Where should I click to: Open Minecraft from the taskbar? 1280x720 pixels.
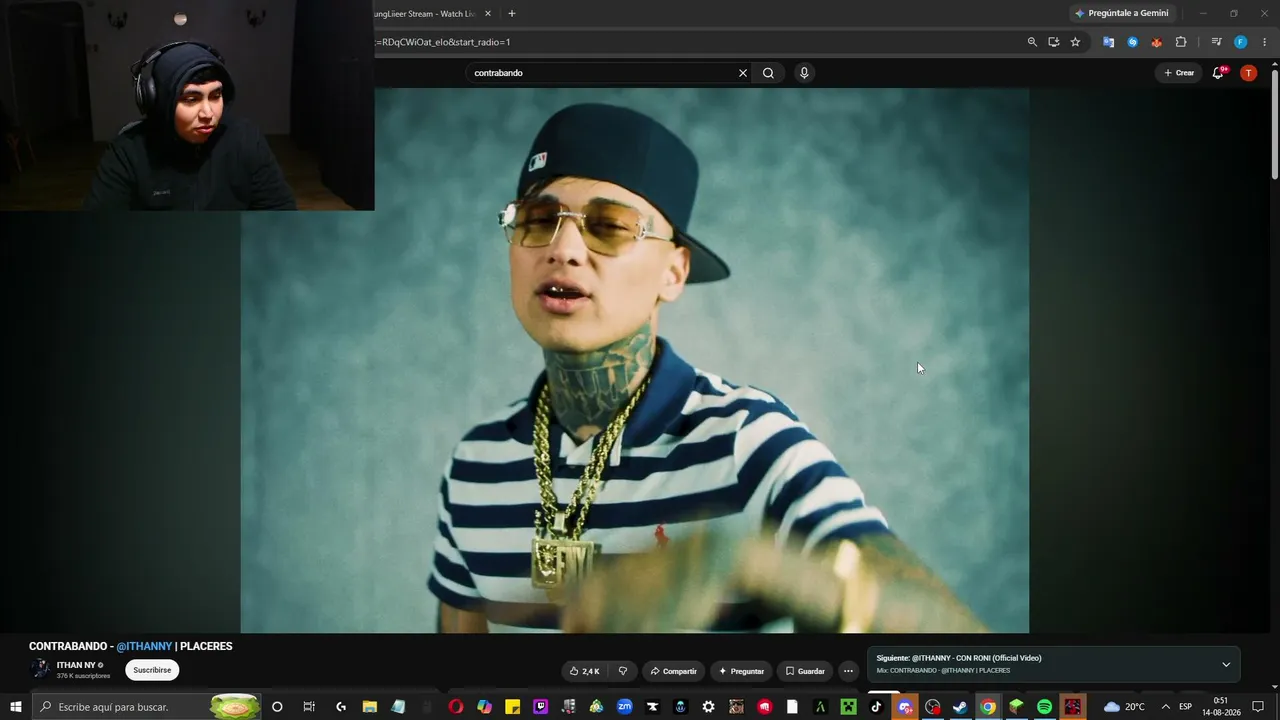click(x=848, y=707)
